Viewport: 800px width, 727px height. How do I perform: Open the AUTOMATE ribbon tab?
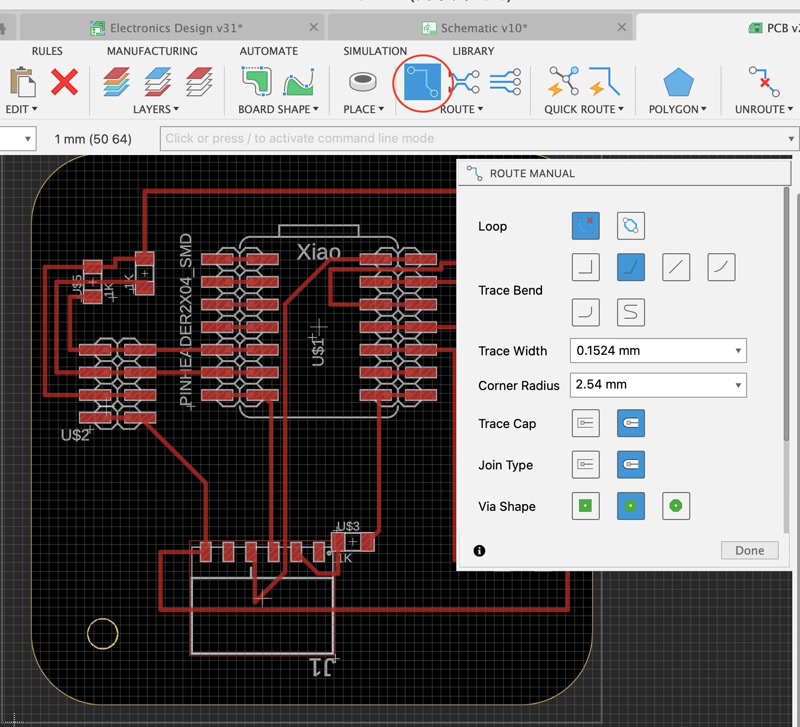[268, 51]
